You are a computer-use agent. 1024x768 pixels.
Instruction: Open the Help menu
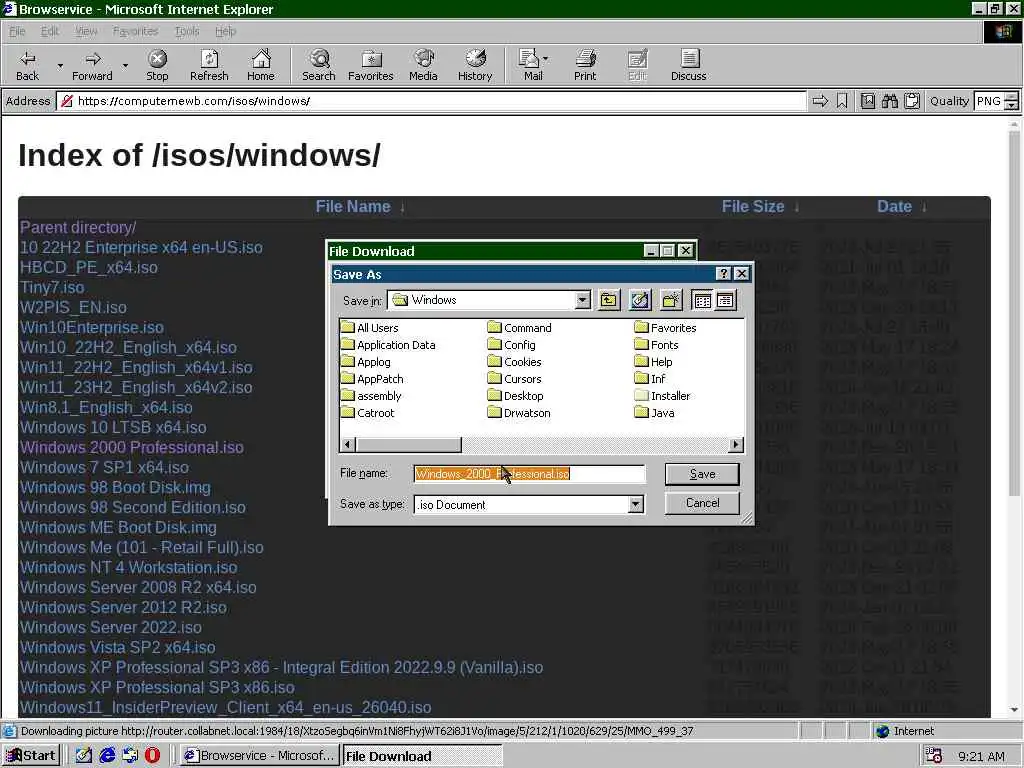click(x=225, y=31)
